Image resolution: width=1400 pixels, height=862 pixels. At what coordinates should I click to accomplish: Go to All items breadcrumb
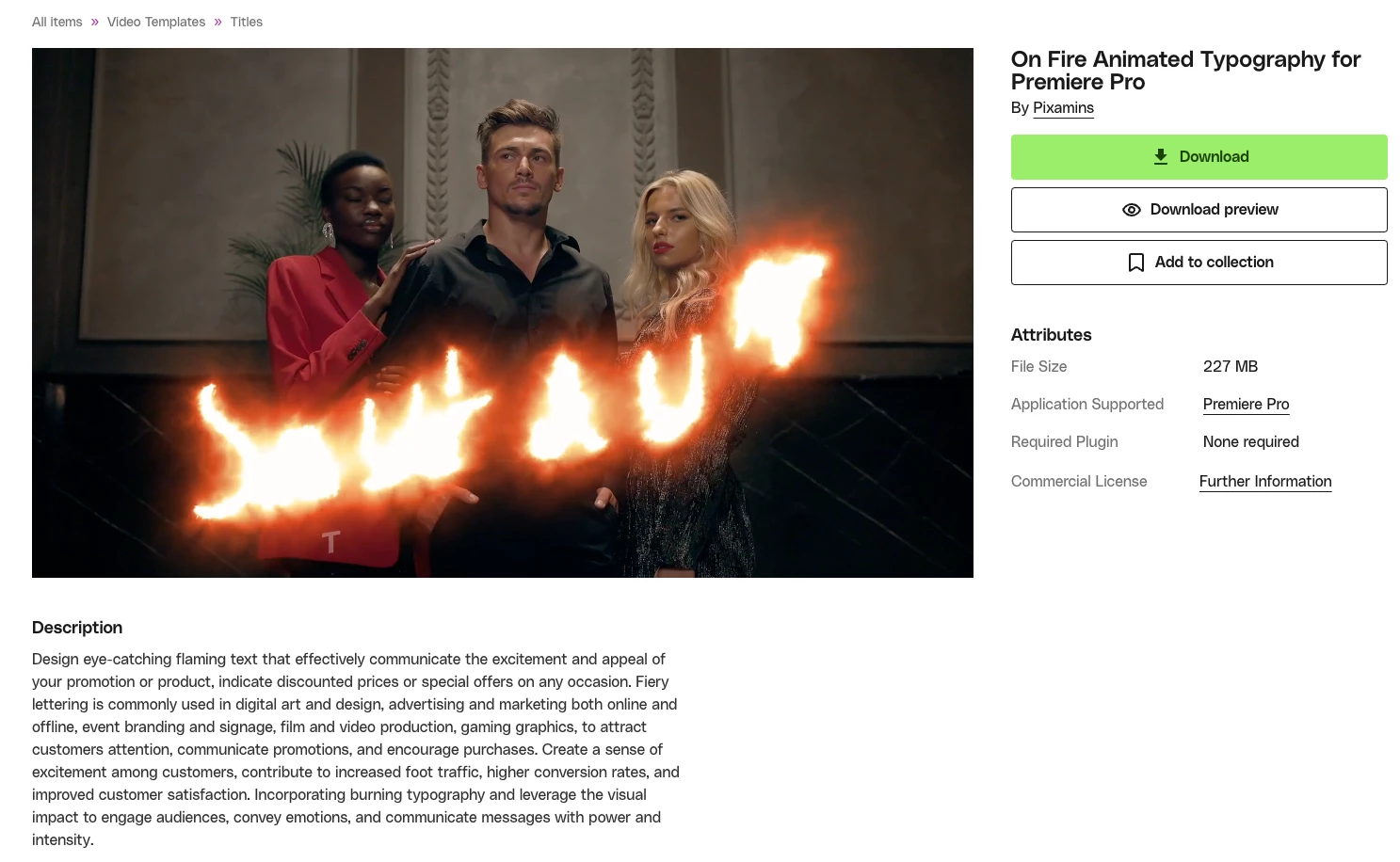(57, 22)
